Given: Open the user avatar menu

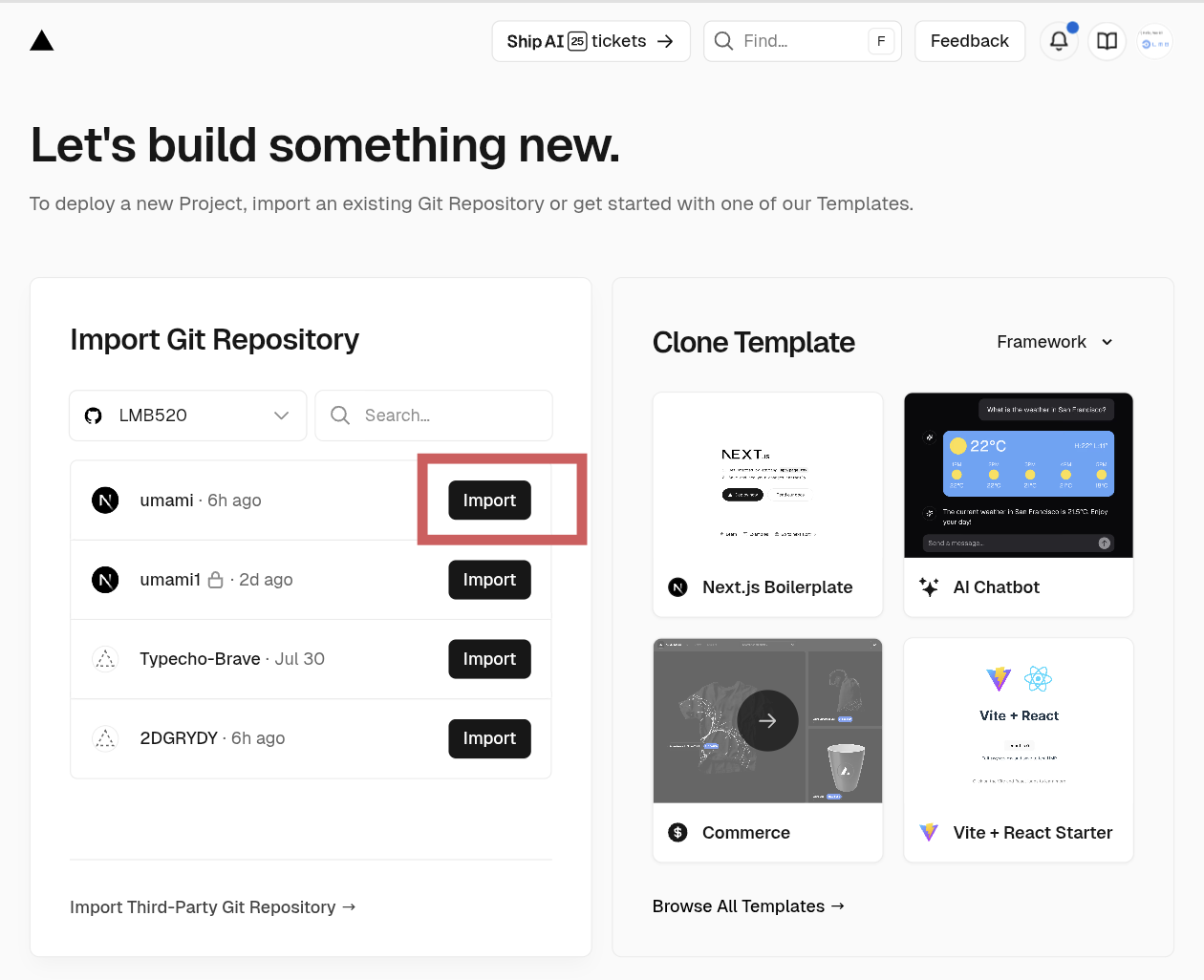Looking at the screenshot, I should click(1154, 41).
